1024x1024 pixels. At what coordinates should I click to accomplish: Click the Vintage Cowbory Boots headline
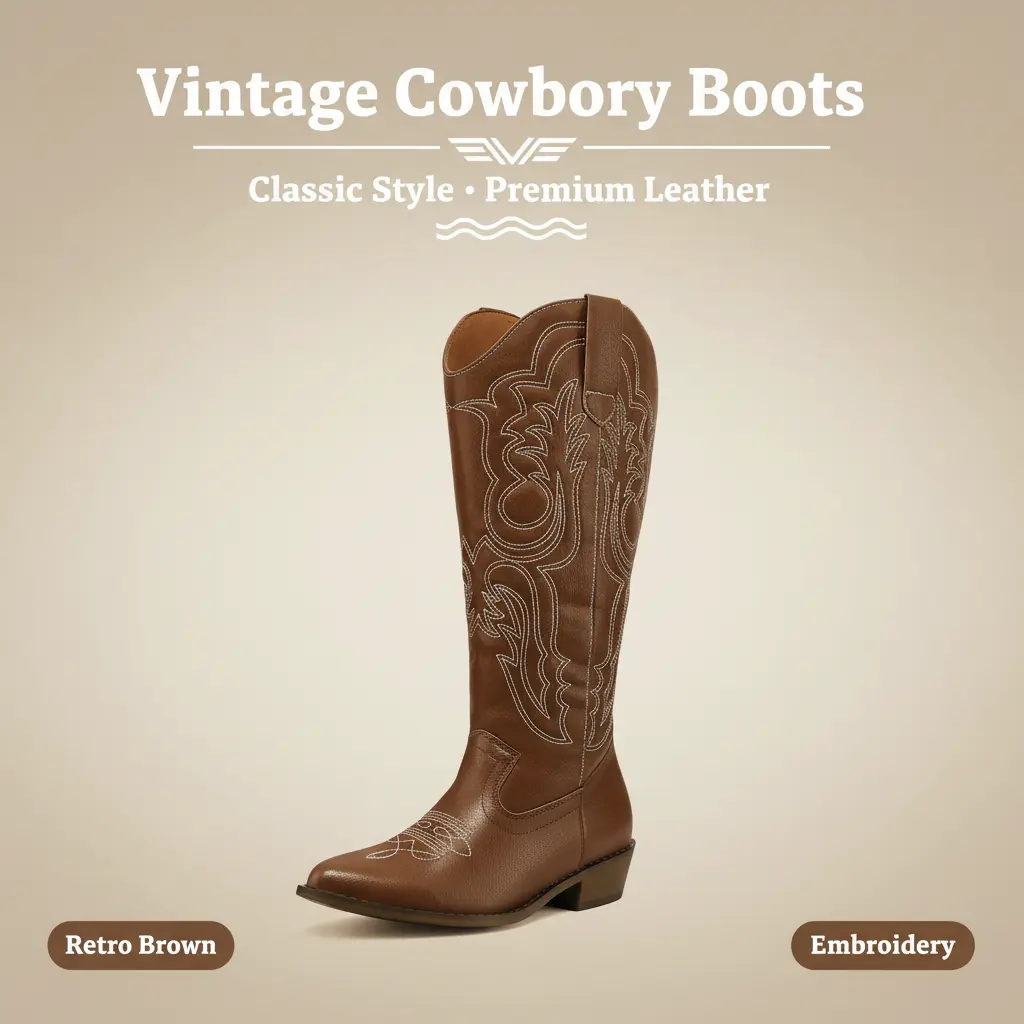501,93
